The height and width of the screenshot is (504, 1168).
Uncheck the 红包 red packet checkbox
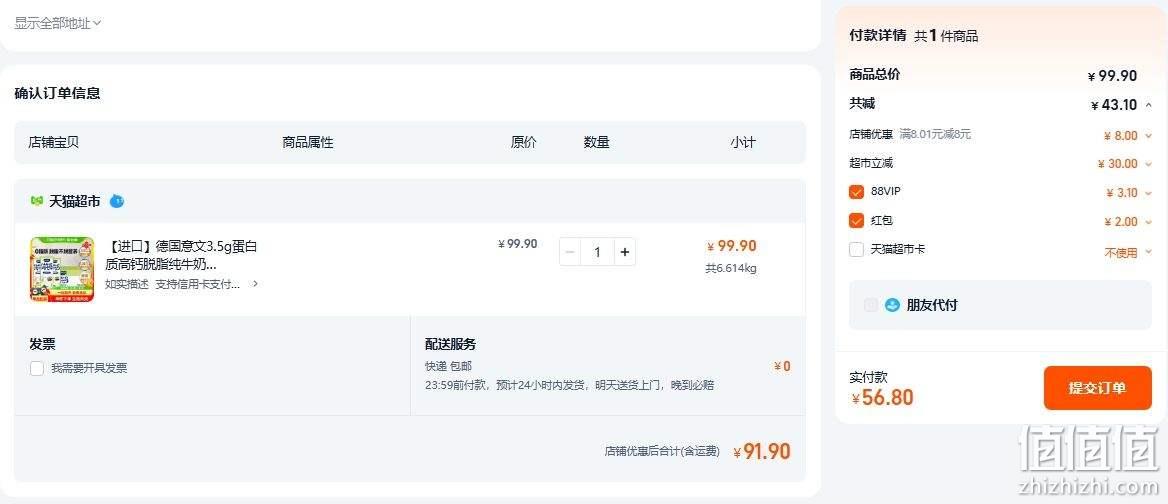(856, 221)
